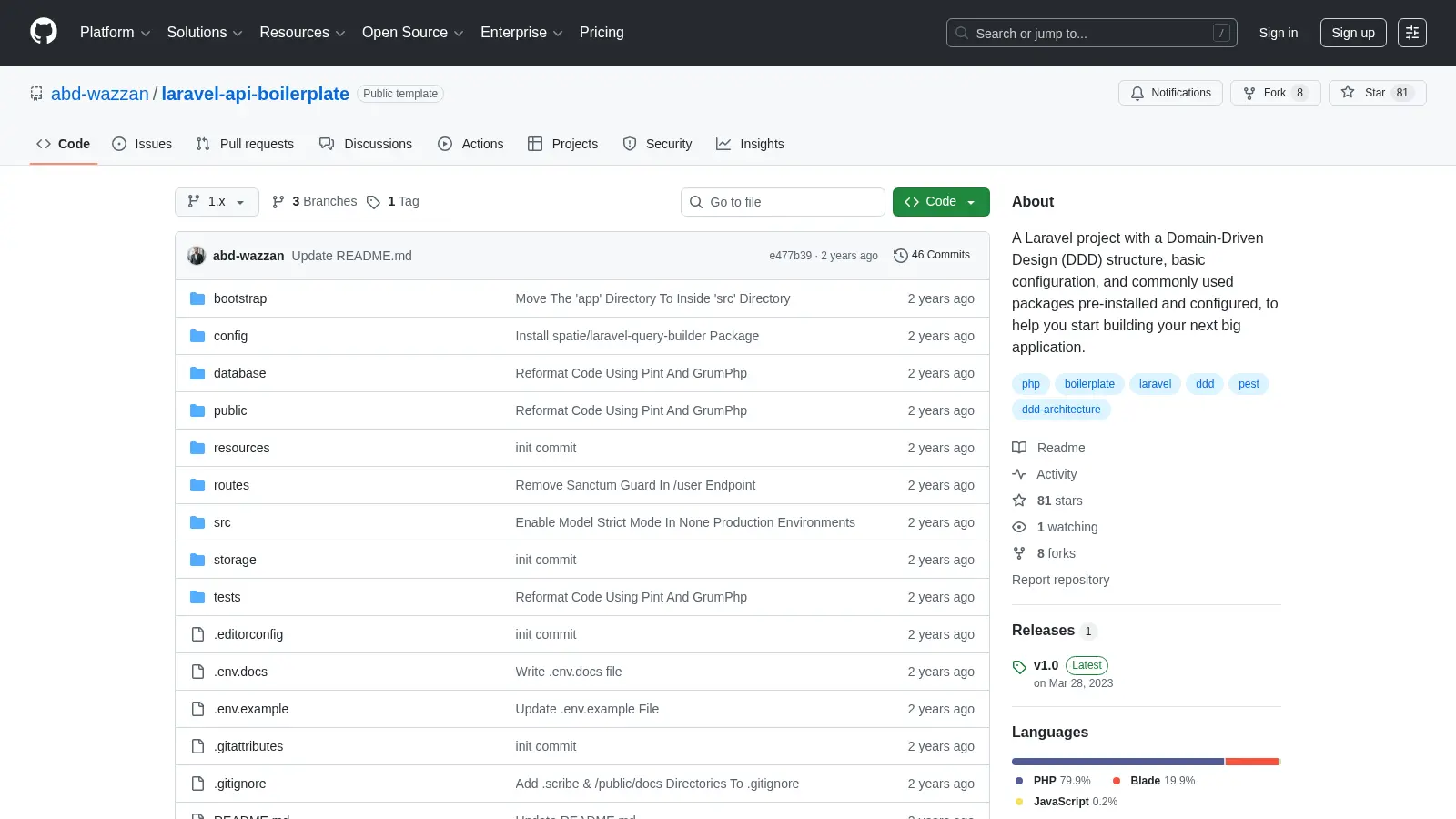The height and width of the screenshot is (819, 1456).
Task: Click the Star icon
Action: (x=1348, y=92)
